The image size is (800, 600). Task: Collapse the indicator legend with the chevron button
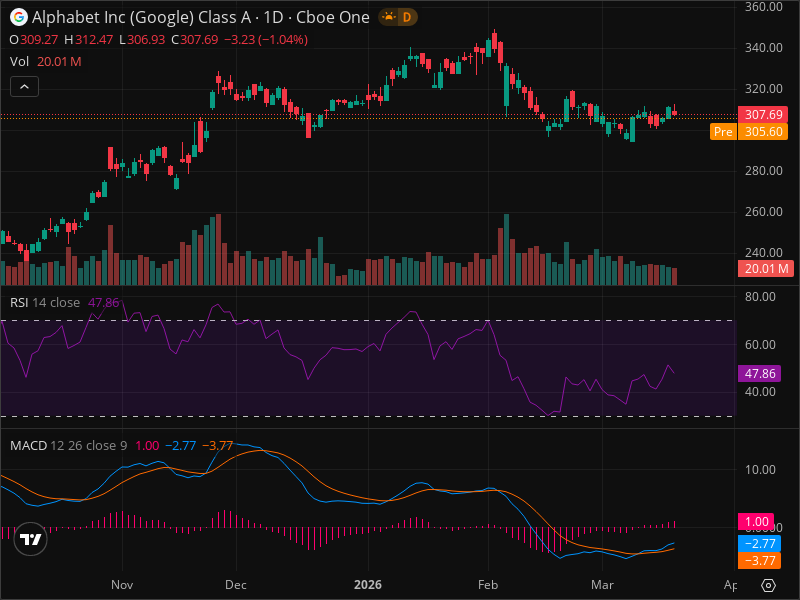tap(24, 87)
